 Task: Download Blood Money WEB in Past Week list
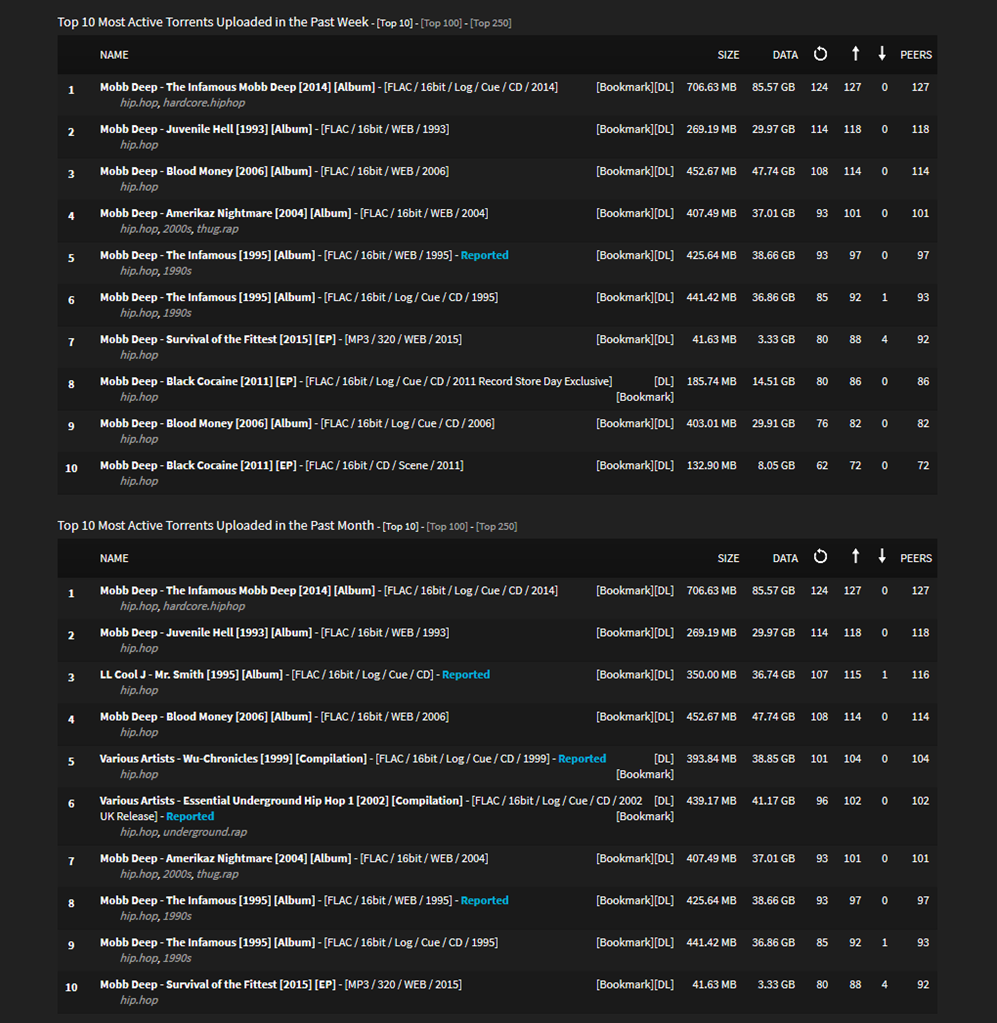tap(664, 171)
